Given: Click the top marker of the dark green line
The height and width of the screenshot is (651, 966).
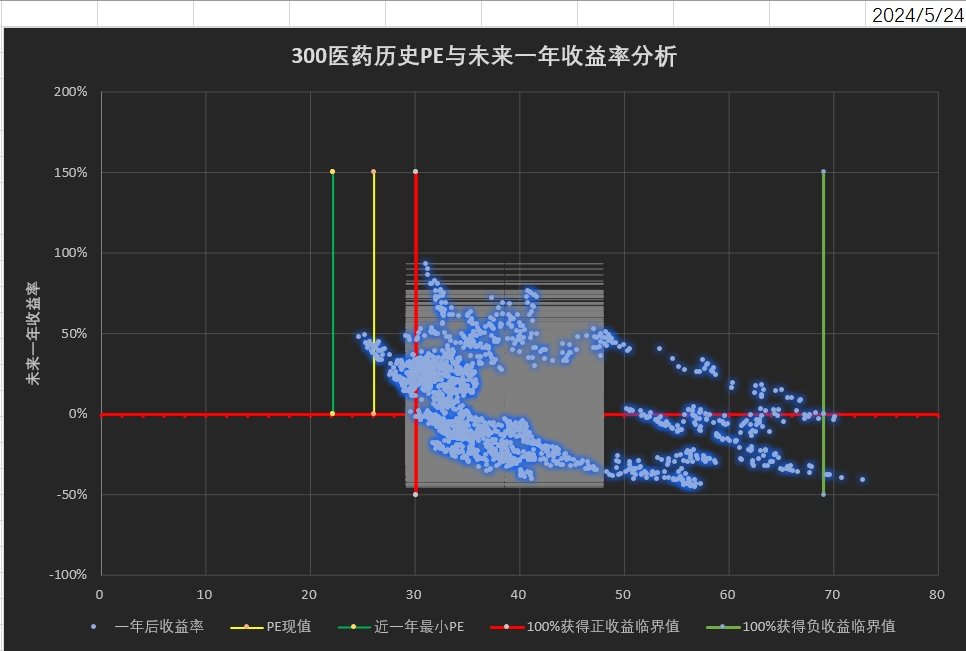Looking at the screenshot, I should [333, 172].
